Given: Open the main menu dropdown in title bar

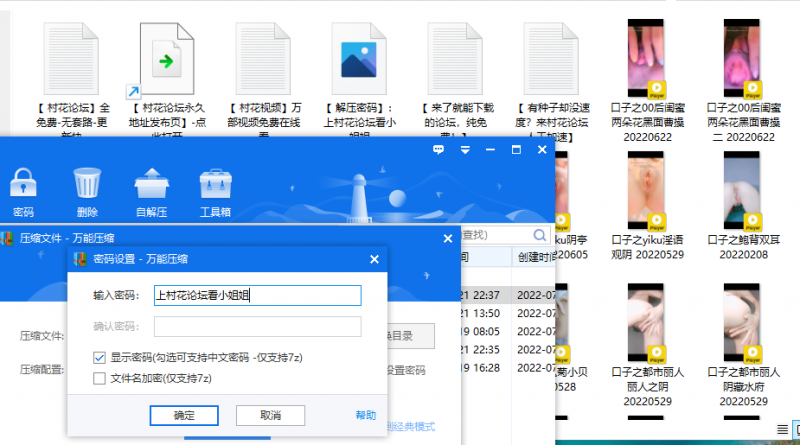Looking at the screenshot, I should pyautogui.click(x=465, y=150).
